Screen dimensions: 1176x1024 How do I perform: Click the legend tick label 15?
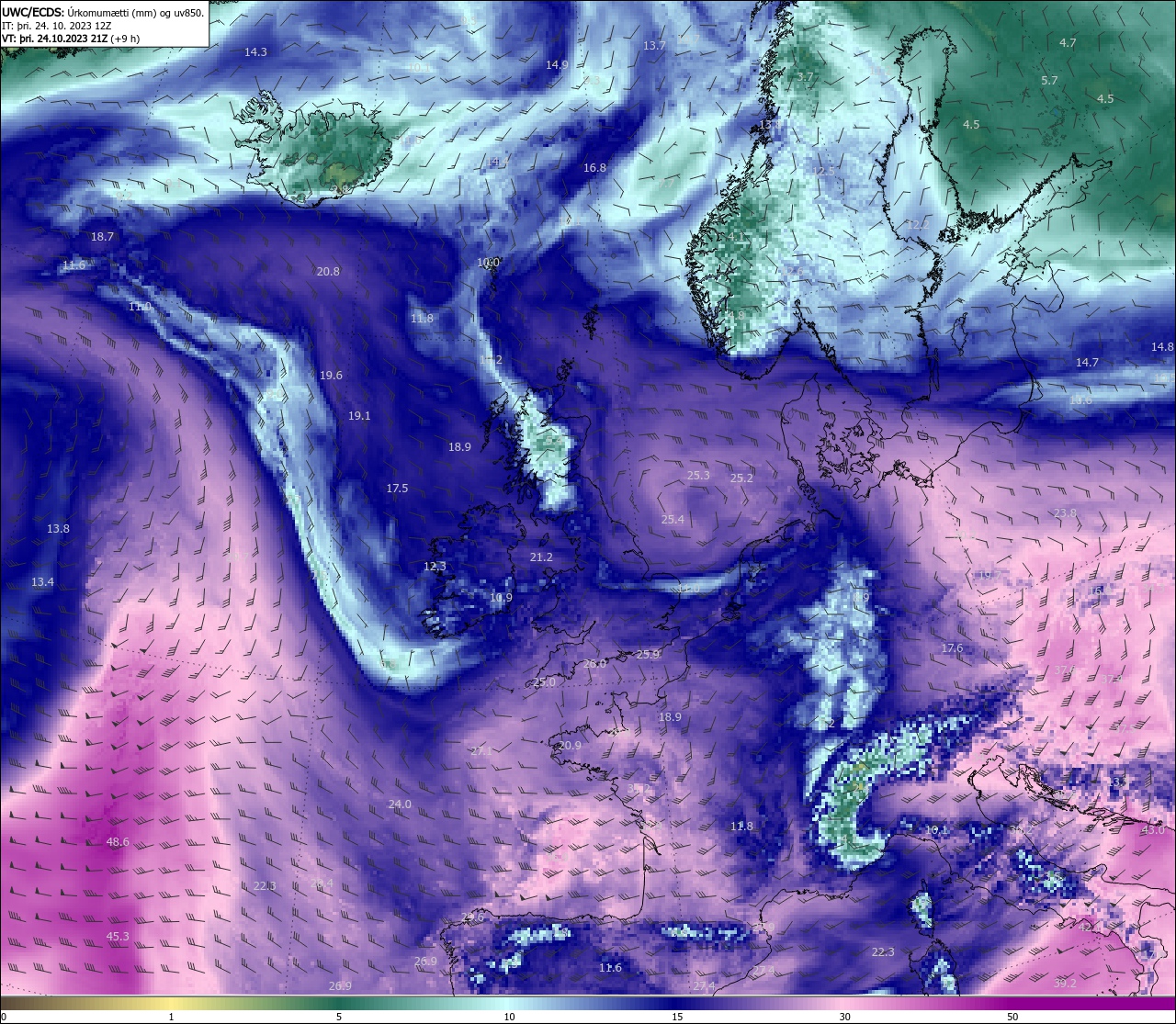tap(676, 1017)
